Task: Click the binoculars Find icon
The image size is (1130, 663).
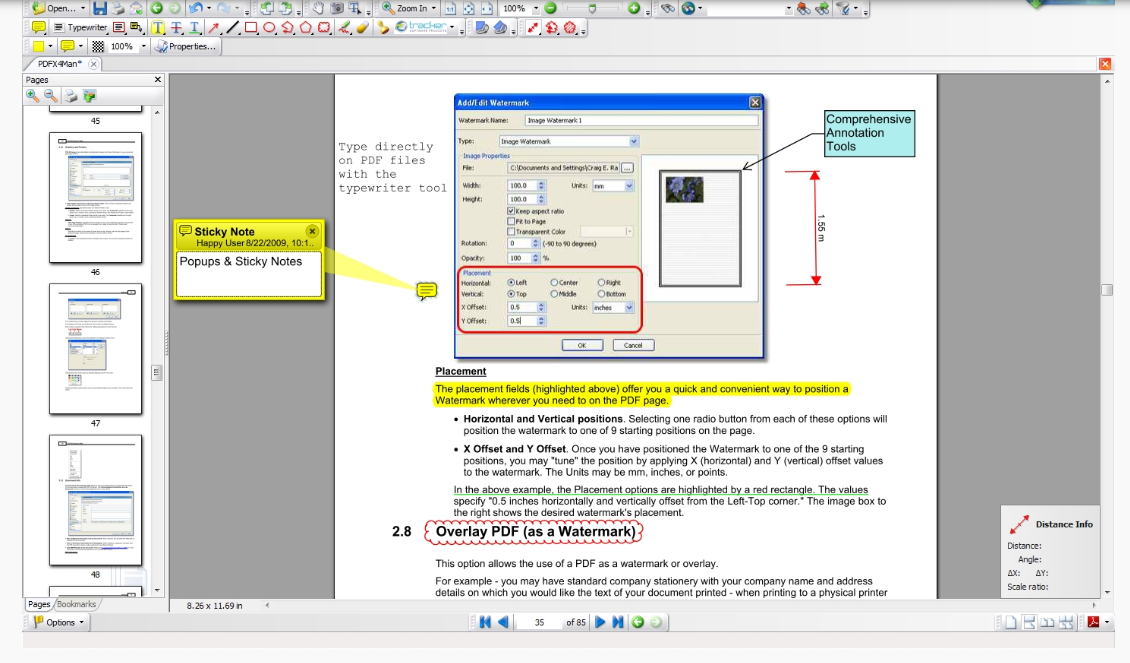Action: [667, 9]
